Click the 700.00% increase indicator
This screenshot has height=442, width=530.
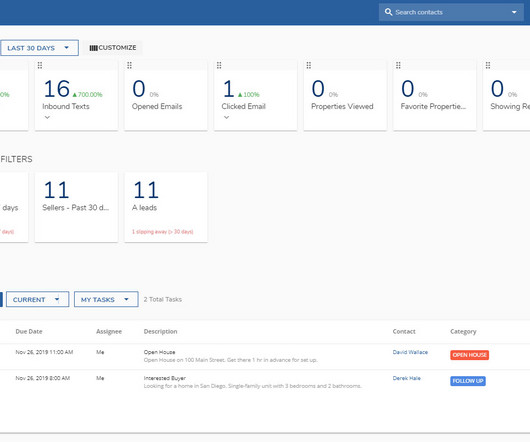[88, 95]
